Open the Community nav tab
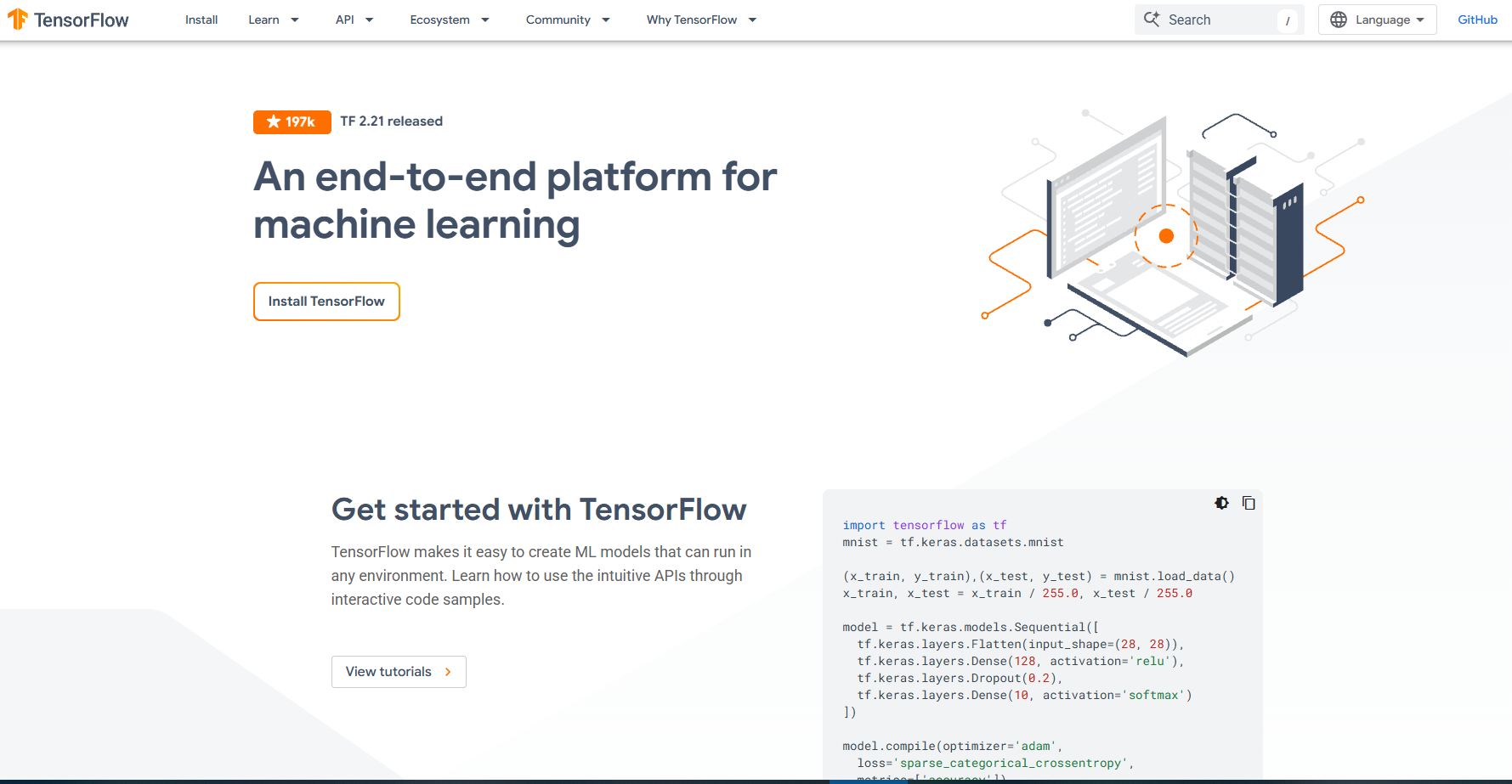The width and height of the screenshot is (1512, 784). (x=558, y=20)
